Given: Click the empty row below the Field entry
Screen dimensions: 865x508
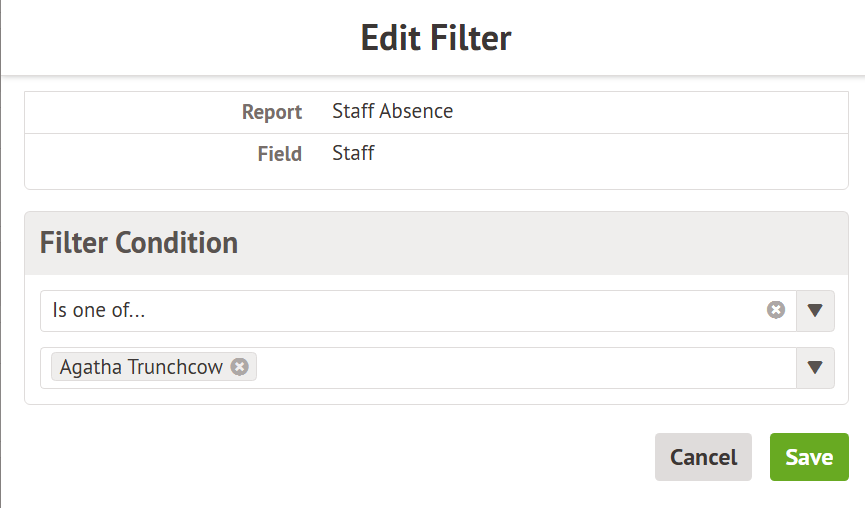Looking at the screenshot, I should 429,181.
